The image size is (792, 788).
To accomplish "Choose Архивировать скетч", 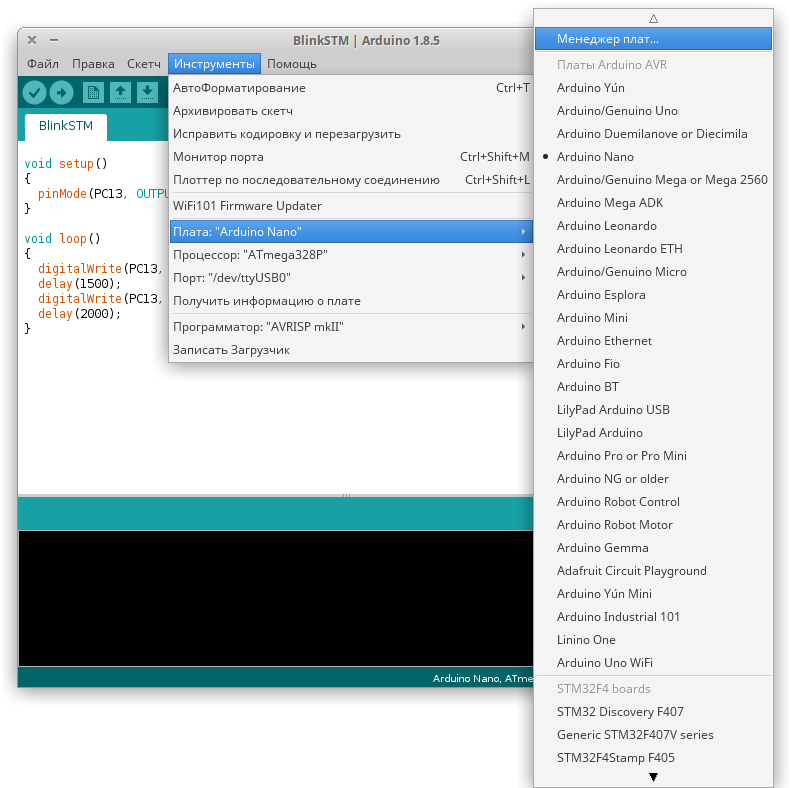I will tap(351, 111).
